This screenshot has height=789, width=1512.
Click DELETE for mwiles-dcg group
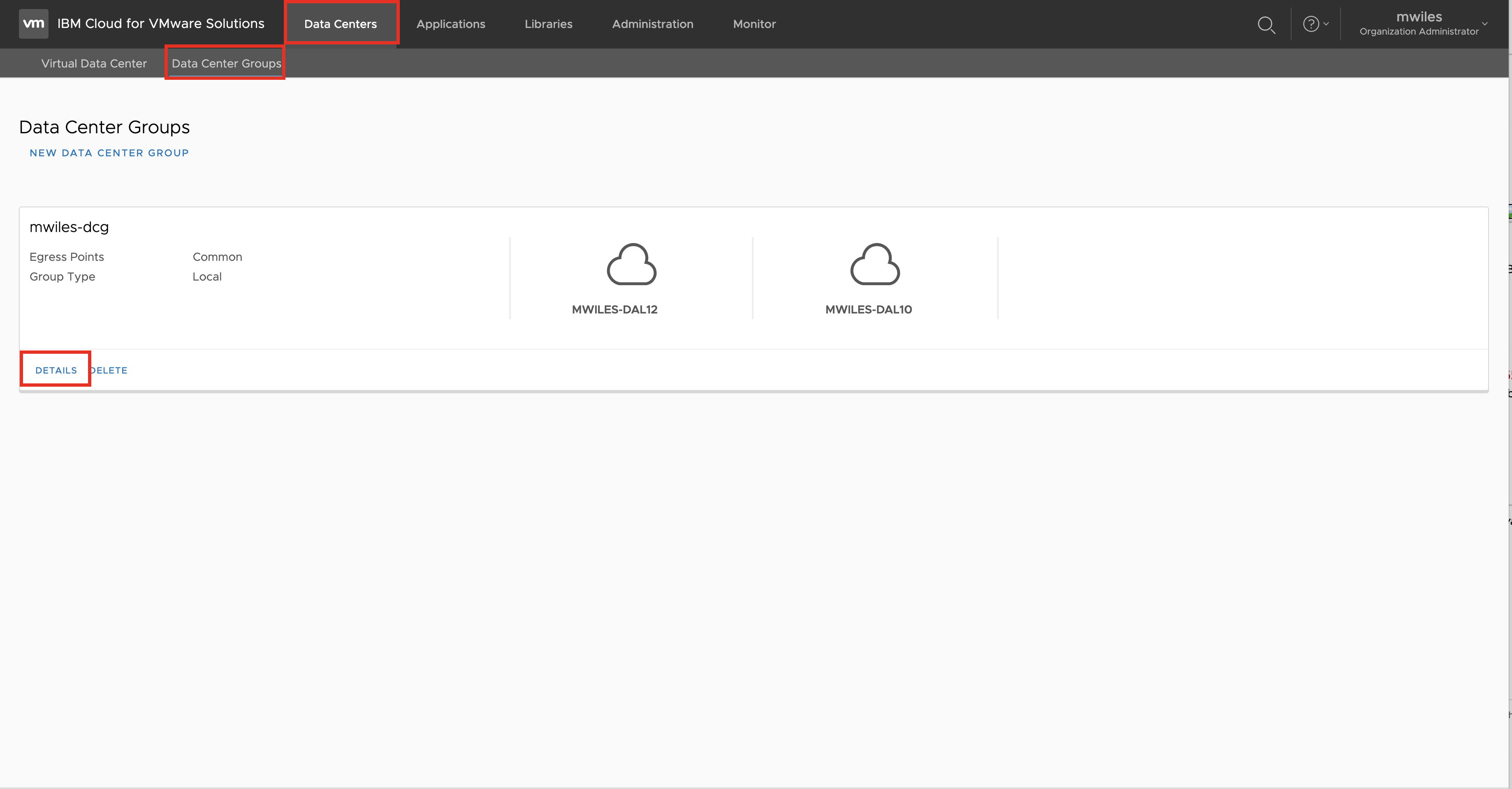click(x=110, y=370)
